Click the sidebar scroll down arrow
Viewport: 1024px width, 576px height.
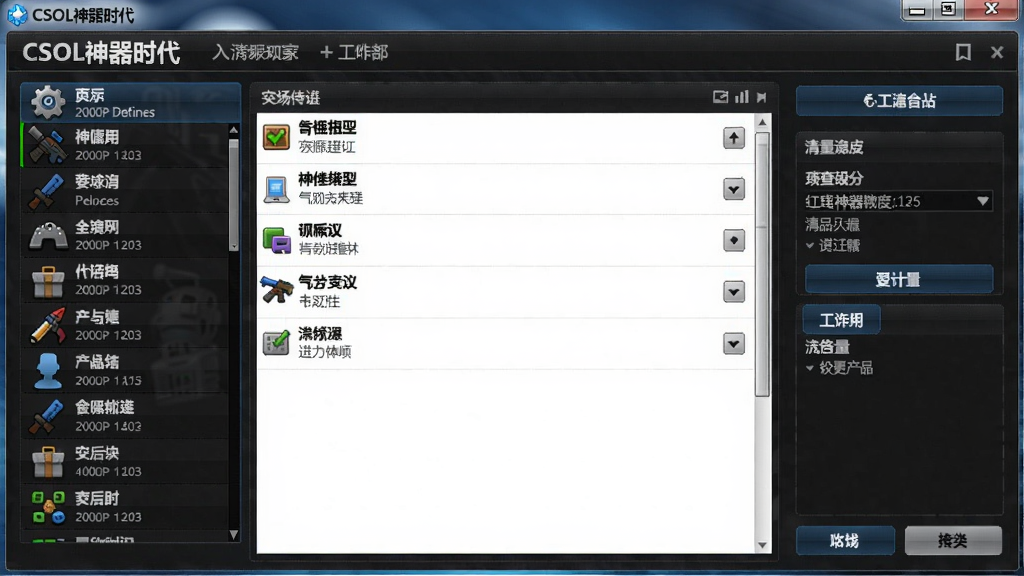tap(234, 535)
